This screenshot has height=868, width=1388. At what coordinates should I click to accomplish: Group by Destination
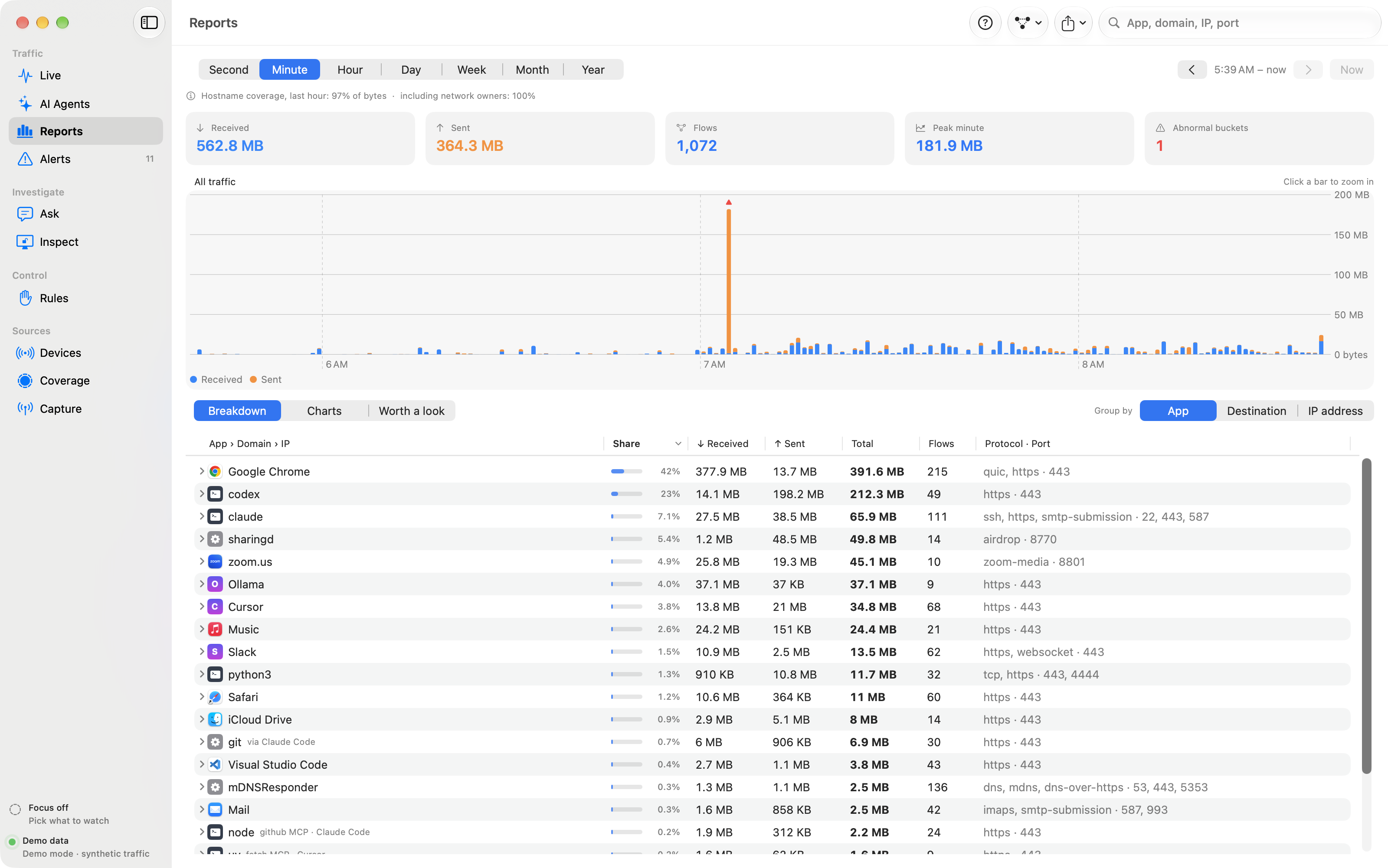tap(1257, 411)
